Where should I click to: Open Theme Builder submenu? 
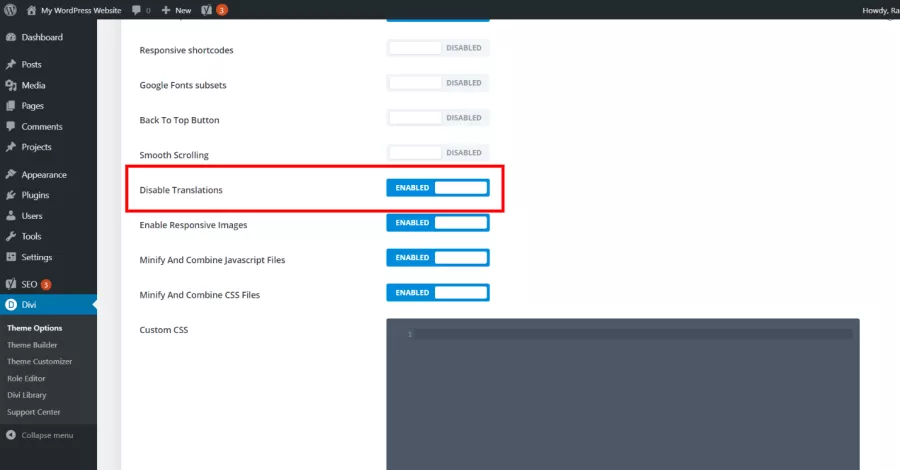pyautogui.click(x=32, y=345)
